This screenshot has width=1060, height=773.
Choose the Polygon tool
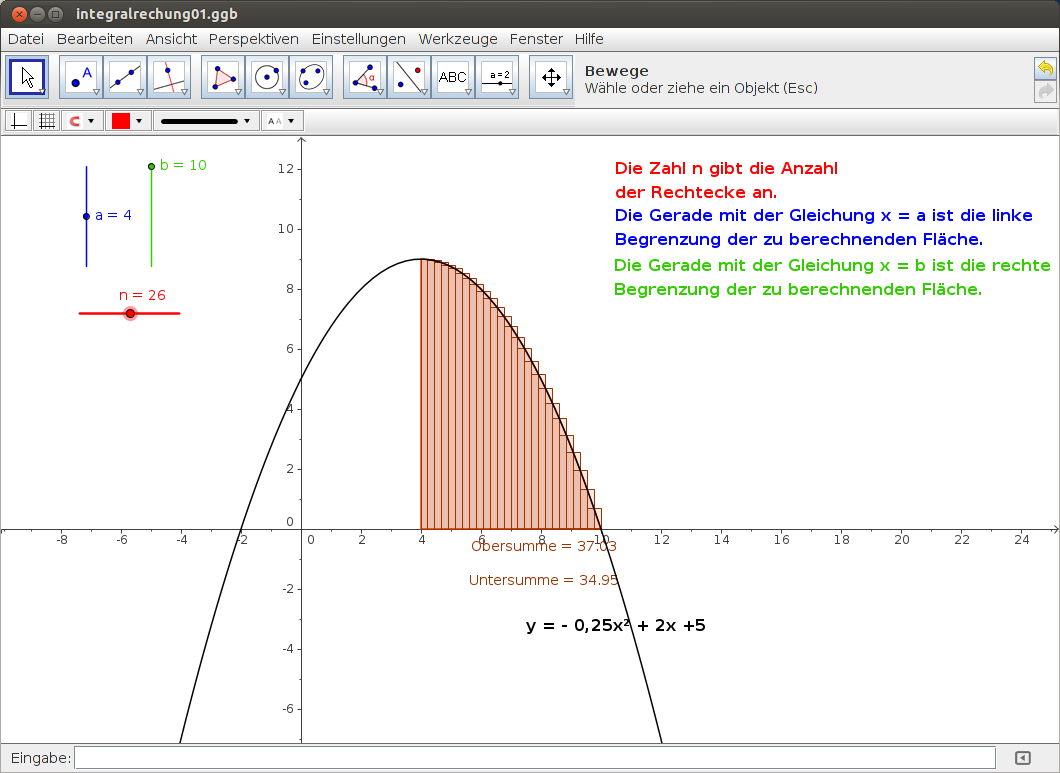coord(221,77)
